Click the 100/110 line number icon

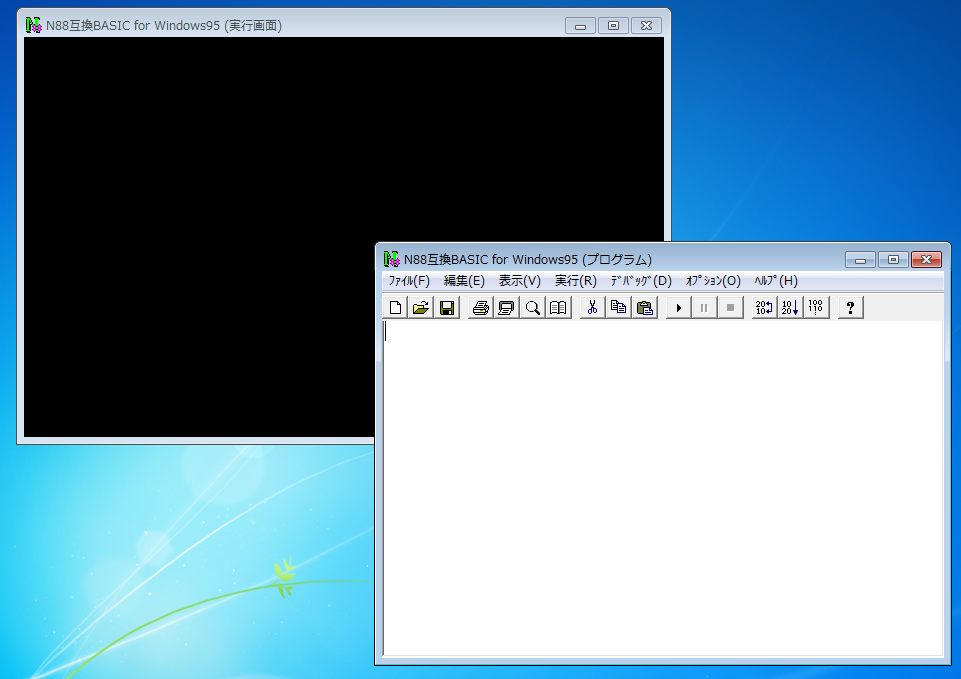[816, 308]
